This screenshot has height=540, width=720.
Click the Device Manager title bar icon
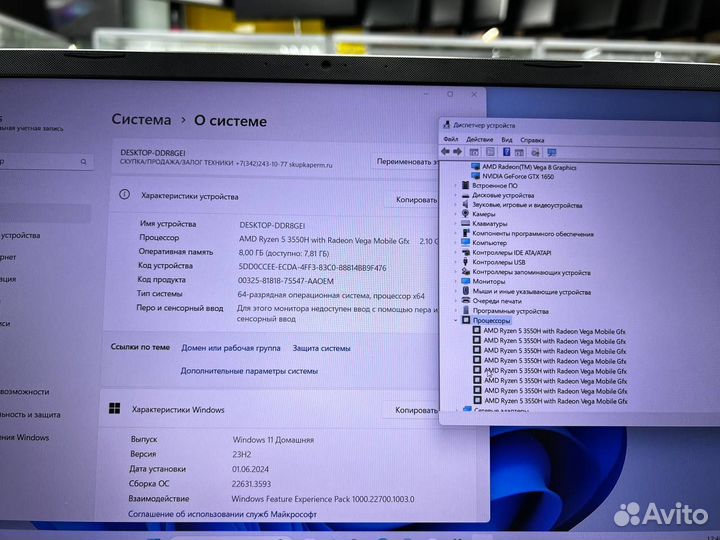[446, 124]
